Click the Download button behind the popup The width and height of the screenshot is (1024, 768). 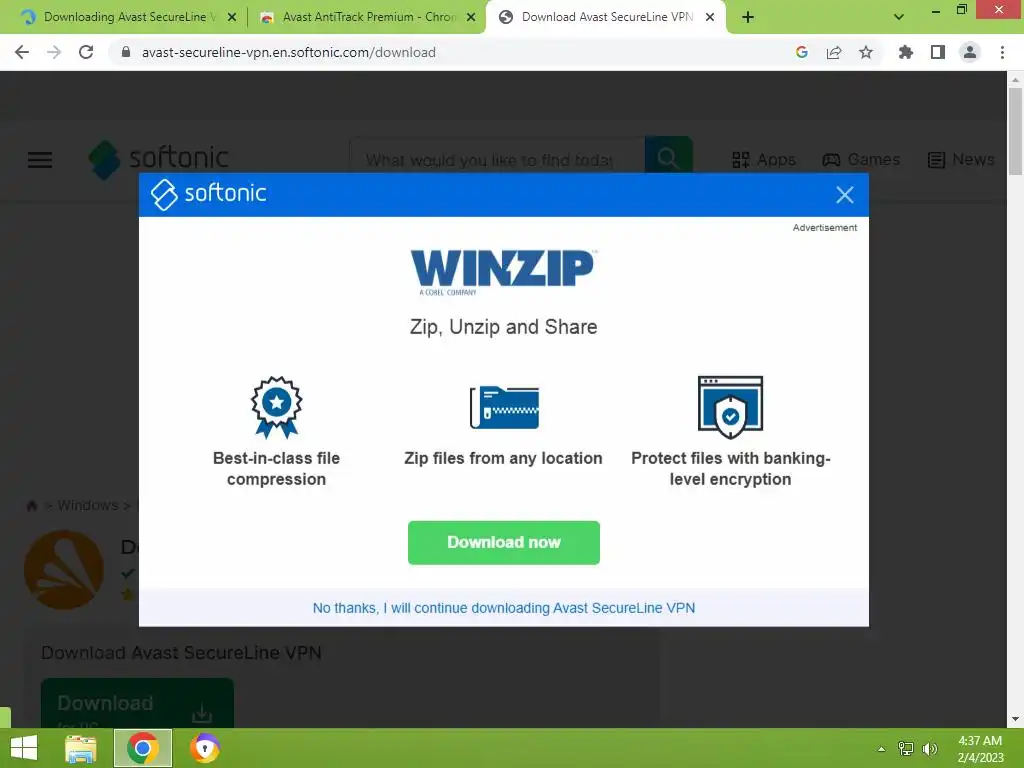point(137,703)
